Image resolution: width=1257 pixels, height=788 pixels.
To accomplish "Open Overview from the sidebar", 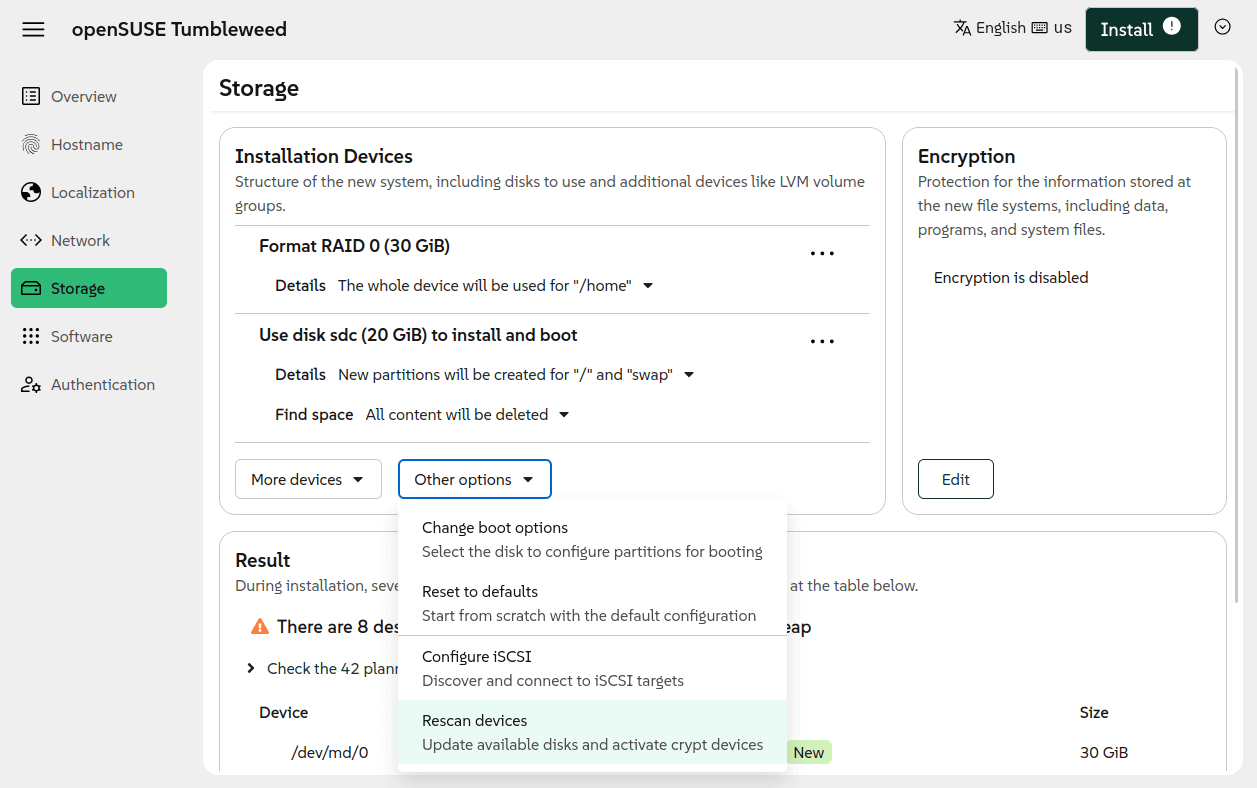I will pos(84,96).
